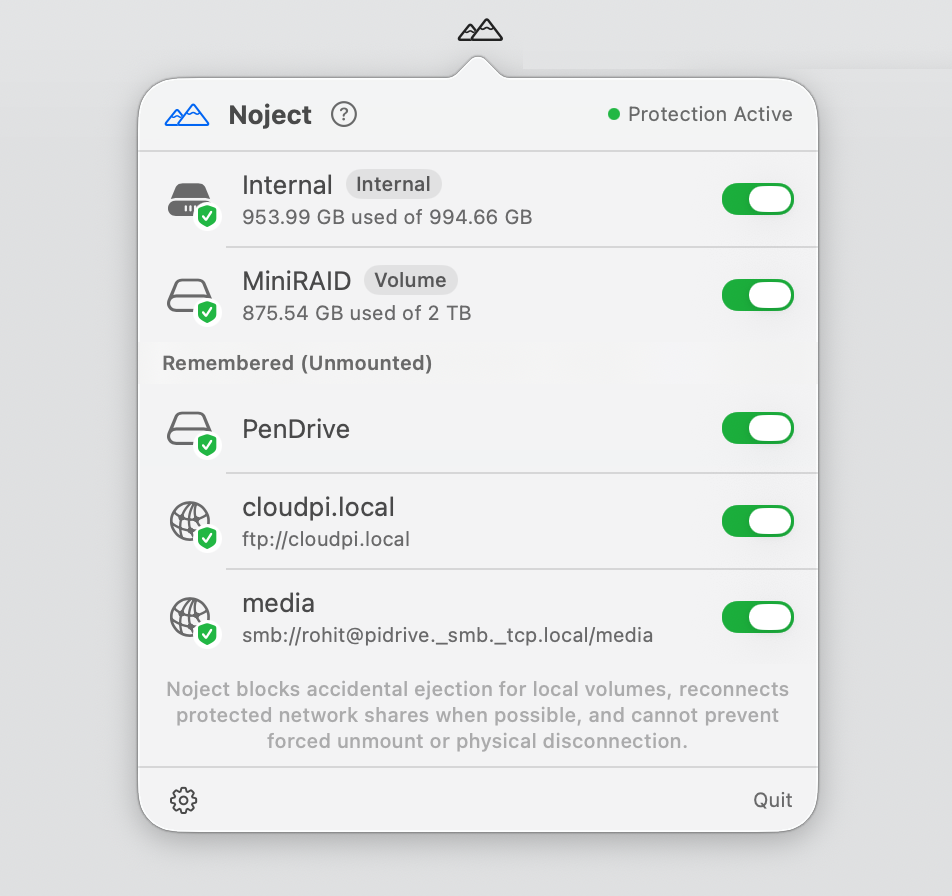Viewport: 952px width, 896px height.
Task: Click the Noject title text
Action: [x=270, y=115]
